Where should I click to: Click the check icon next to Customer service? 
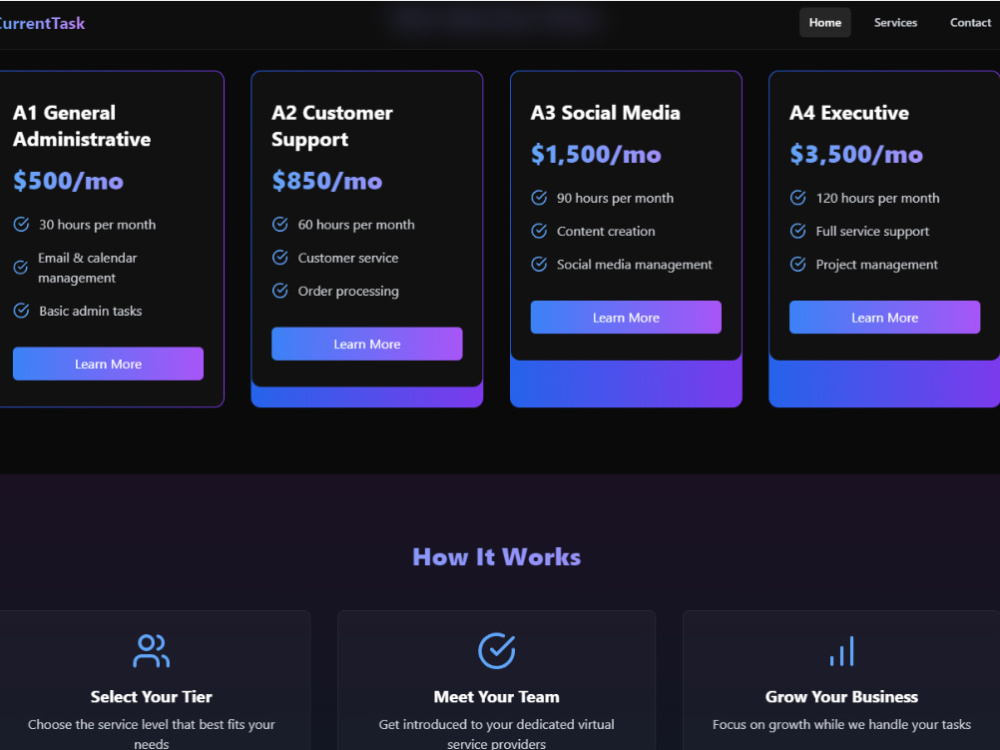pos(280,258)
